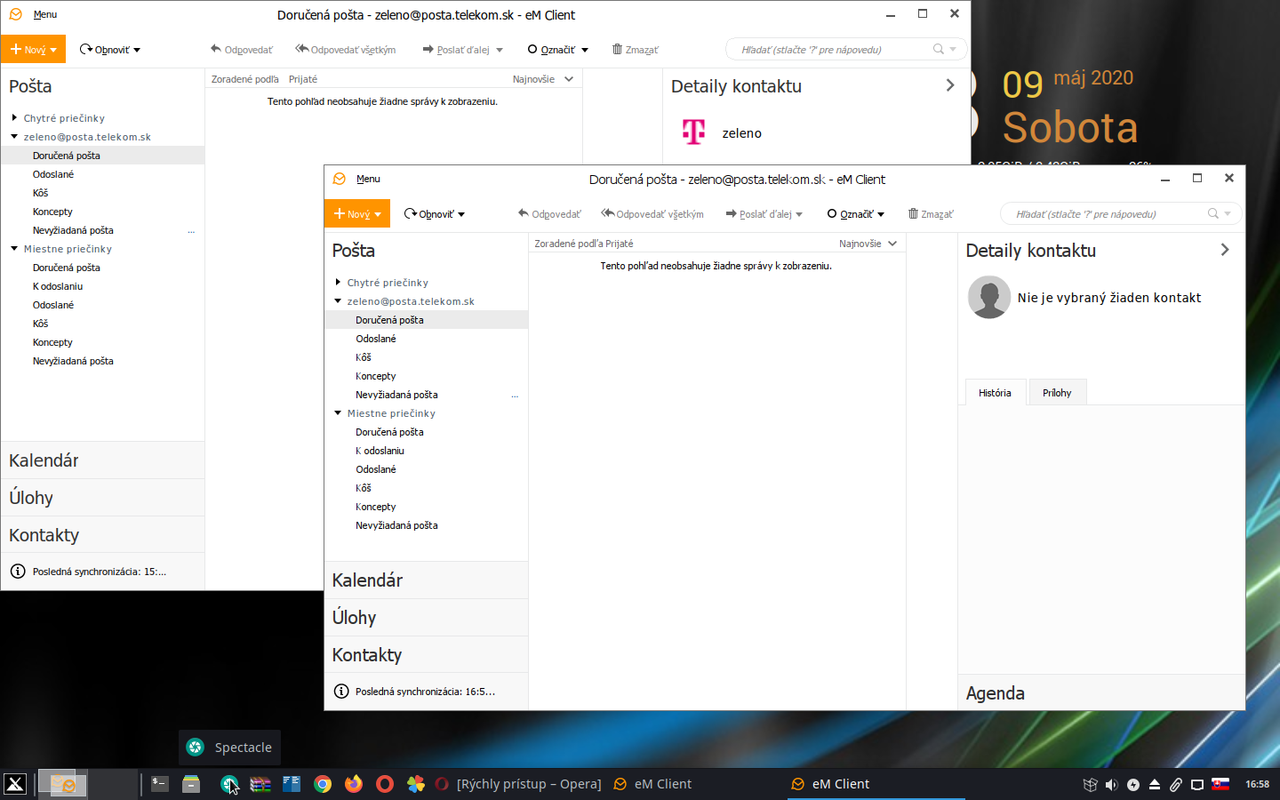The height and width of the screenshot is (800, 1280).
Task: Open search options arrow in front window
Action: point(1228,214)
